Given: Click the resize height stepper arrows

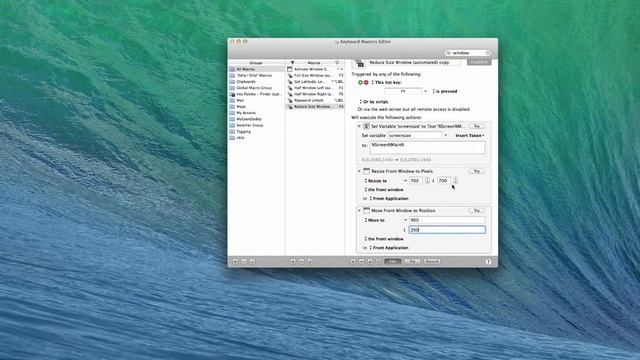Looking at the screenshot, I should tap(455, 180).
